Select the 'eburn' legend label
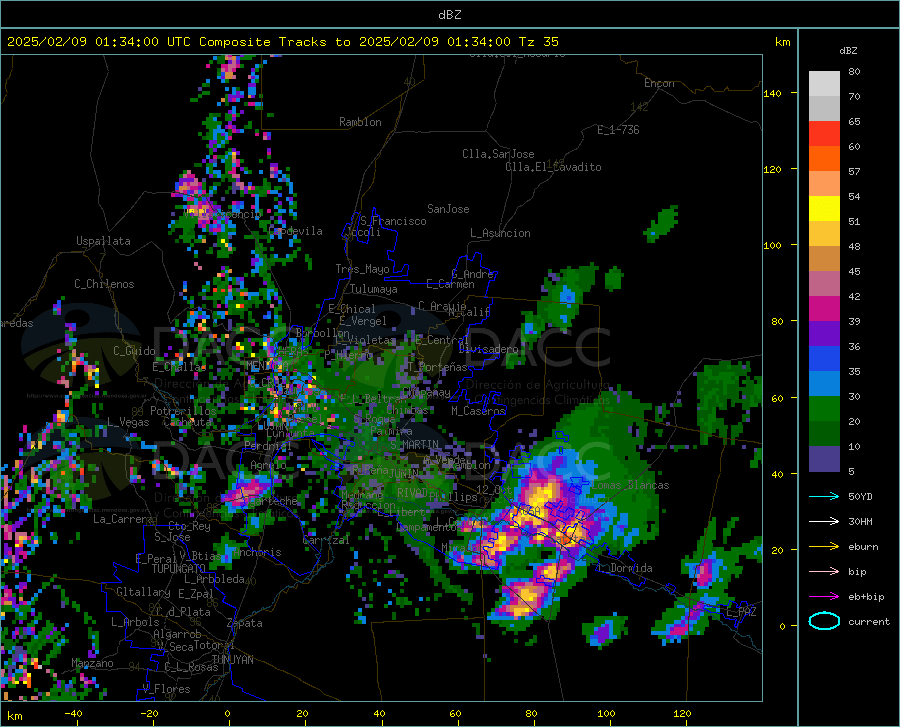This screenshot has width=900, height=727. [863, 546]
